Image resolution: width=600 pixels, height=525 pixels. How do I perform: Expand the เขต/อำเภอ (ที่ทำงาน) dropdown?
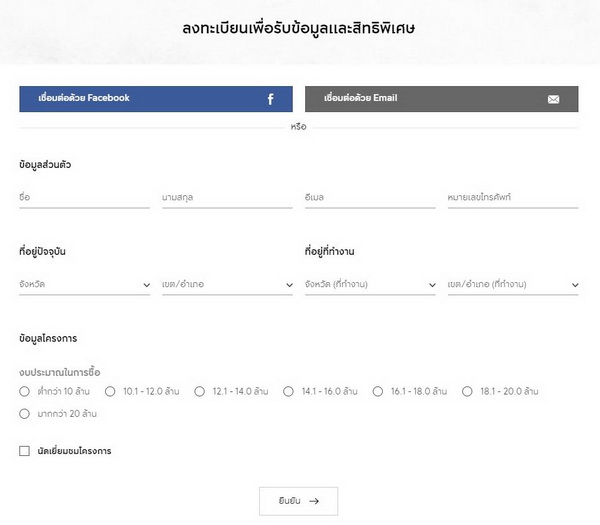(x=513, y=285)
